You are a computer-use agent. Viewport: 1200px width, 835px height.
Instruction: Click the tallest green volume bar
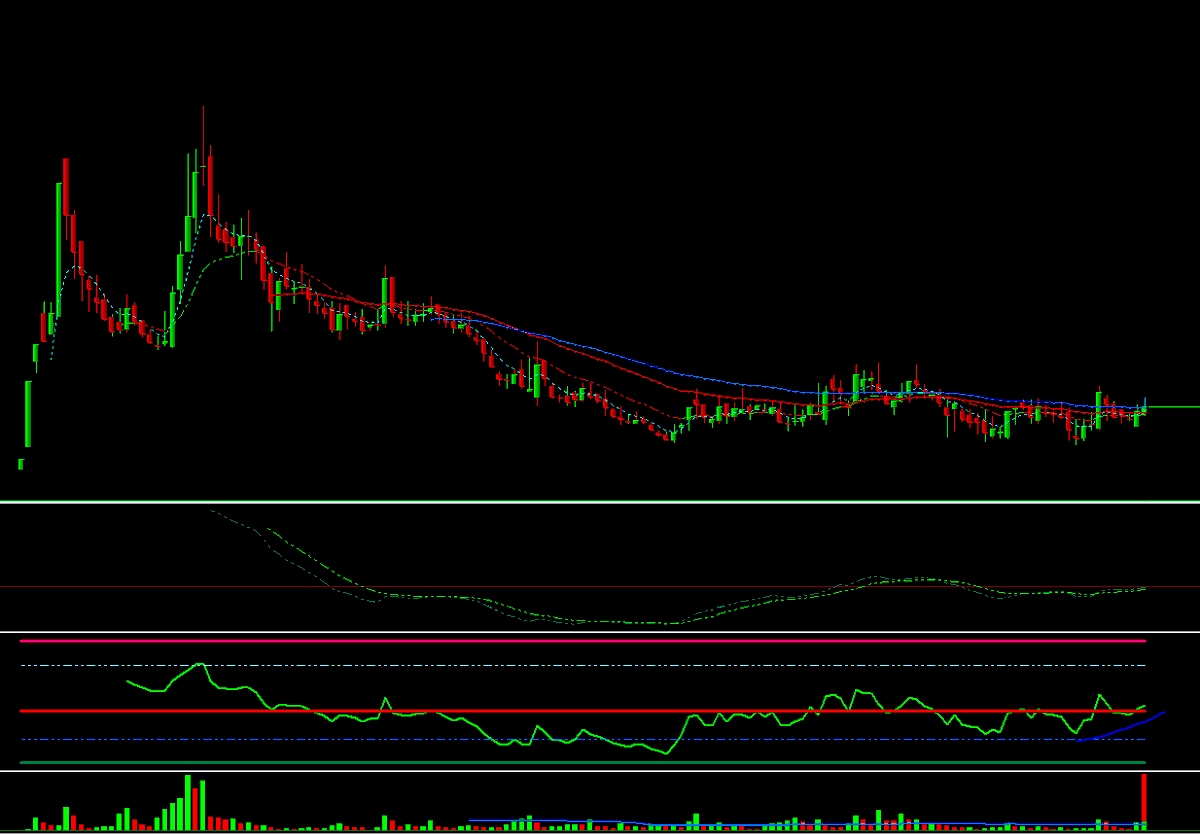pyautogui.click(x=187, y=802)
